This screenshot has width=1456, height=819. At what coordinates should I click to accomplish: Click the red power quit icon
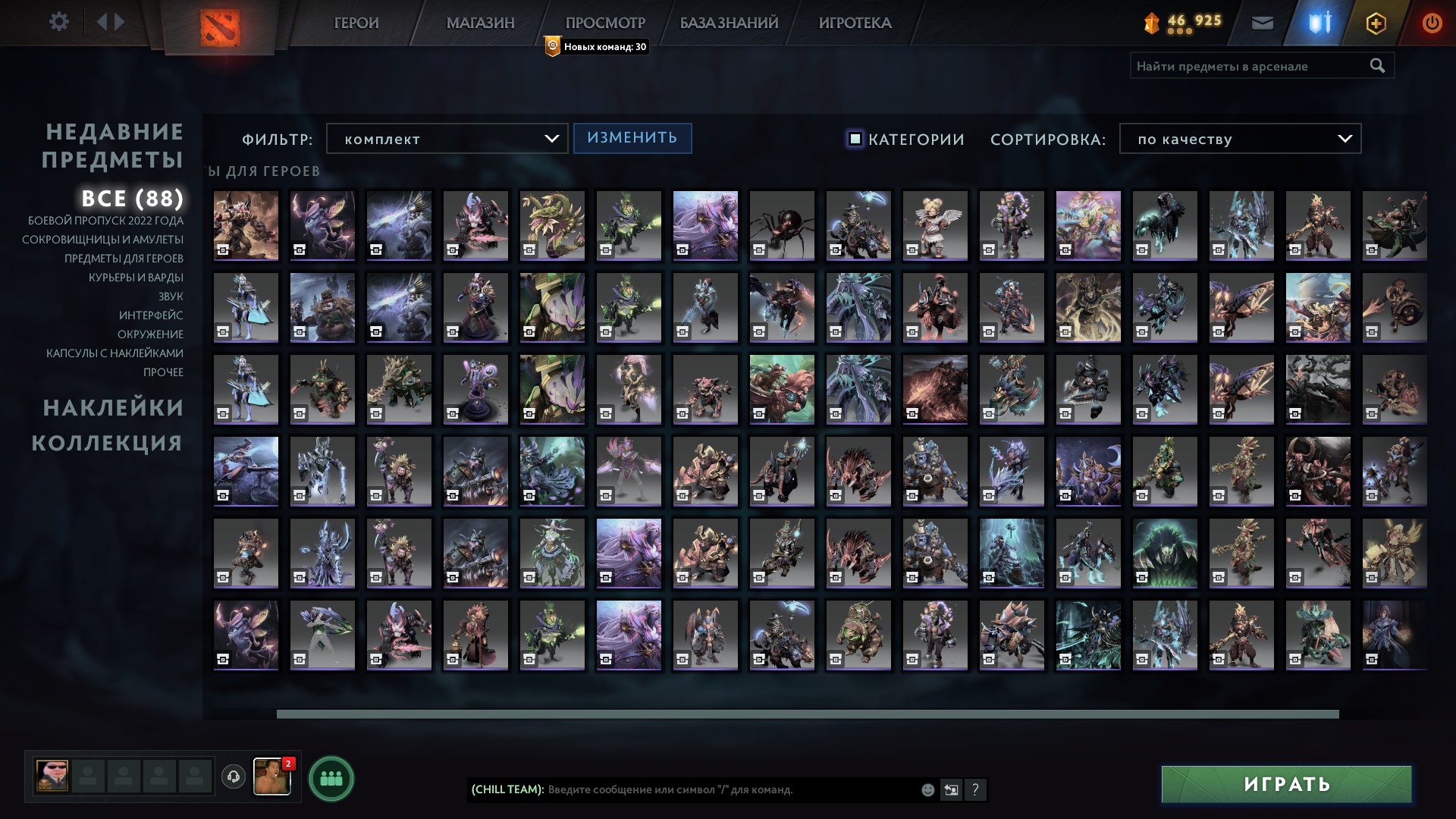click(1432, 23)
